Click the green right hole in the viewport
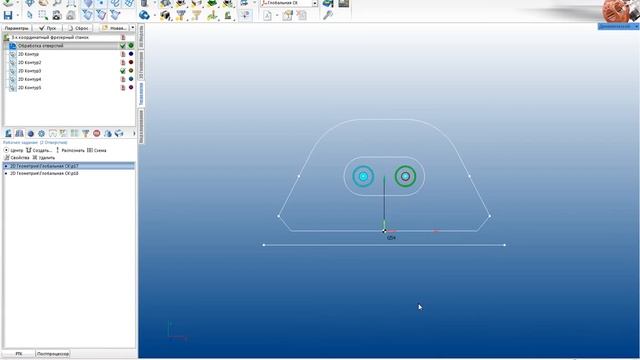 click(405, 176)
